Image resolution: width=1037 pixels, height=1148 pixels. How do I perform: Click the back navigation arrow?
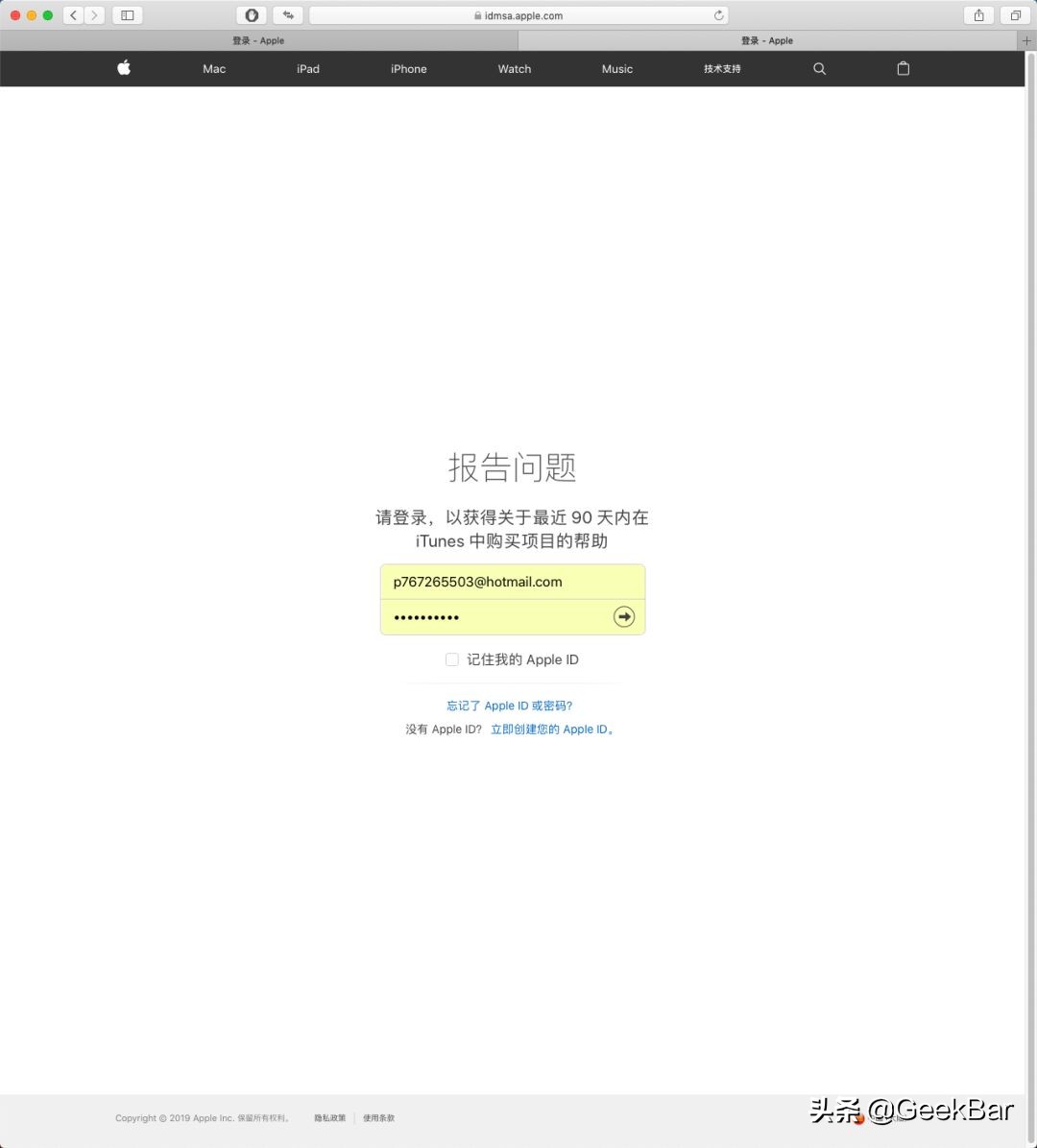click(73, 14)
